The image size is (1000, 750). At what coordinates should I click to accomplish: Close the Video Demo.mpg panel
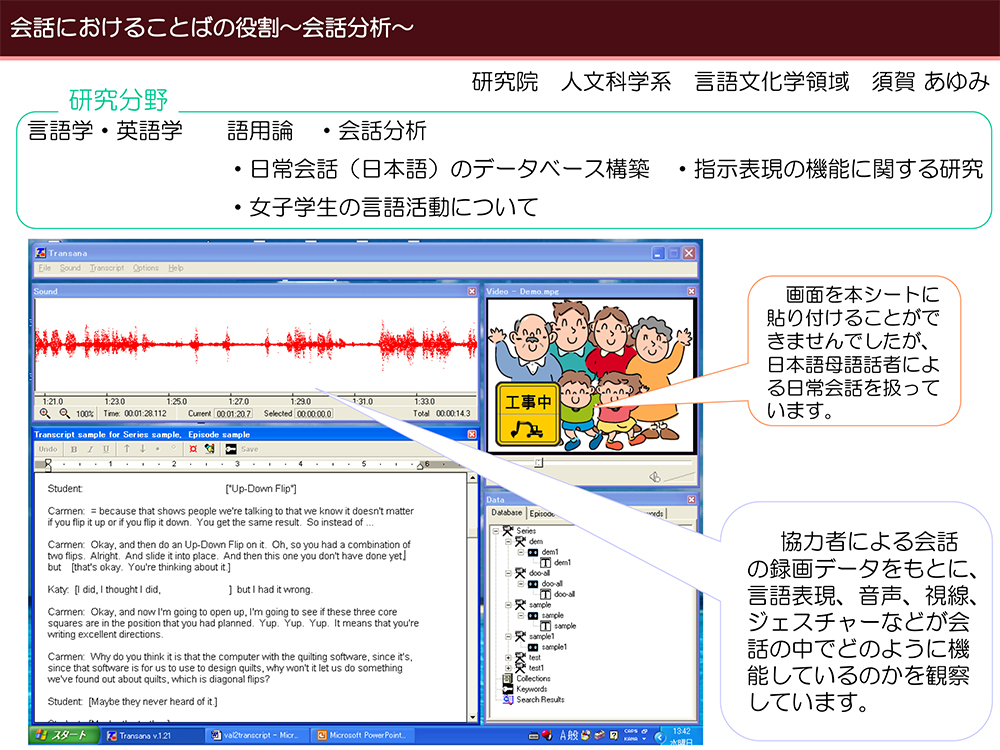pyautogui.click(x=691, y=291)
